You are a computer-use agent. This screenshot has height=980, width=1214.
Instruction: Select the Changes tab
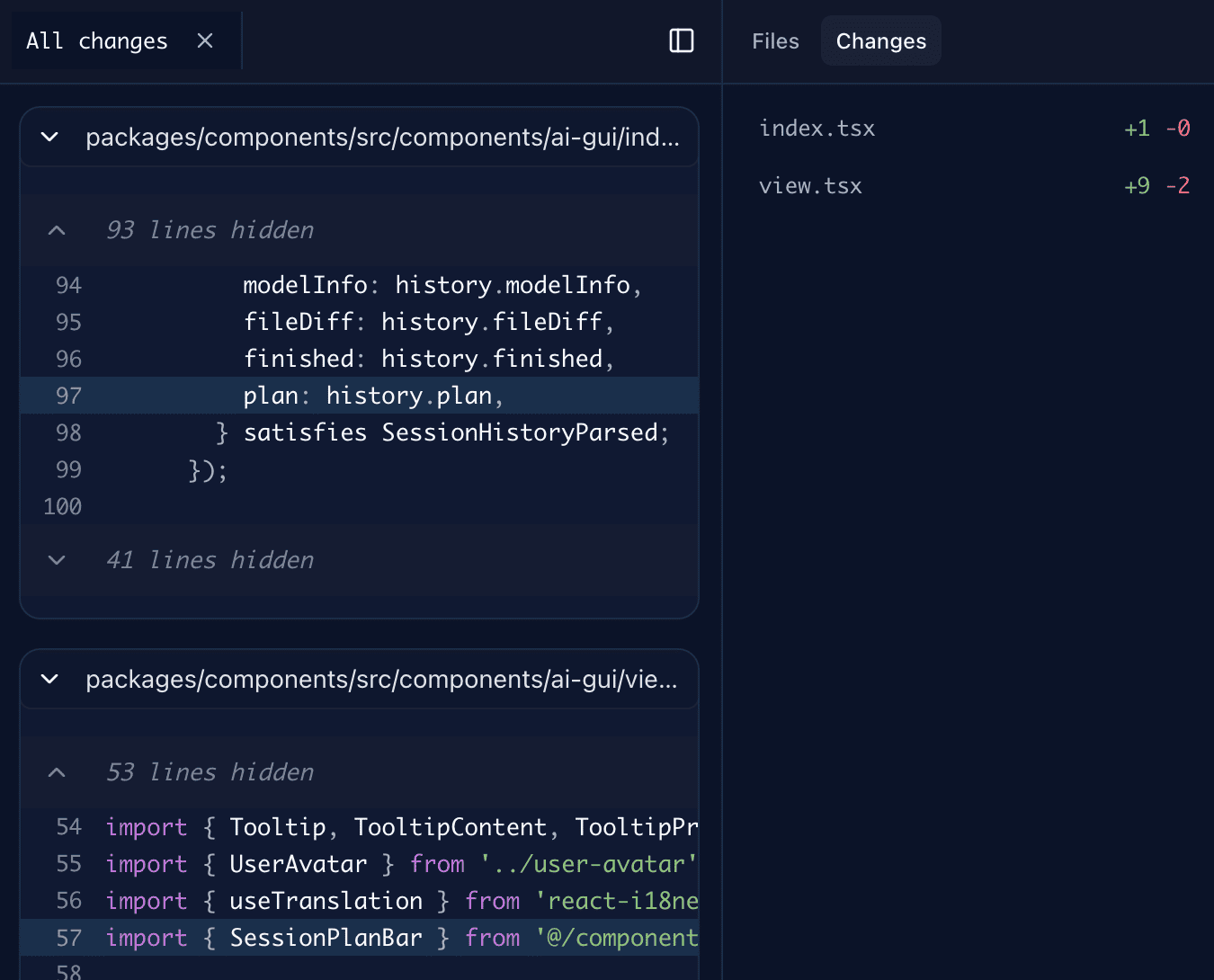(880, 40)
